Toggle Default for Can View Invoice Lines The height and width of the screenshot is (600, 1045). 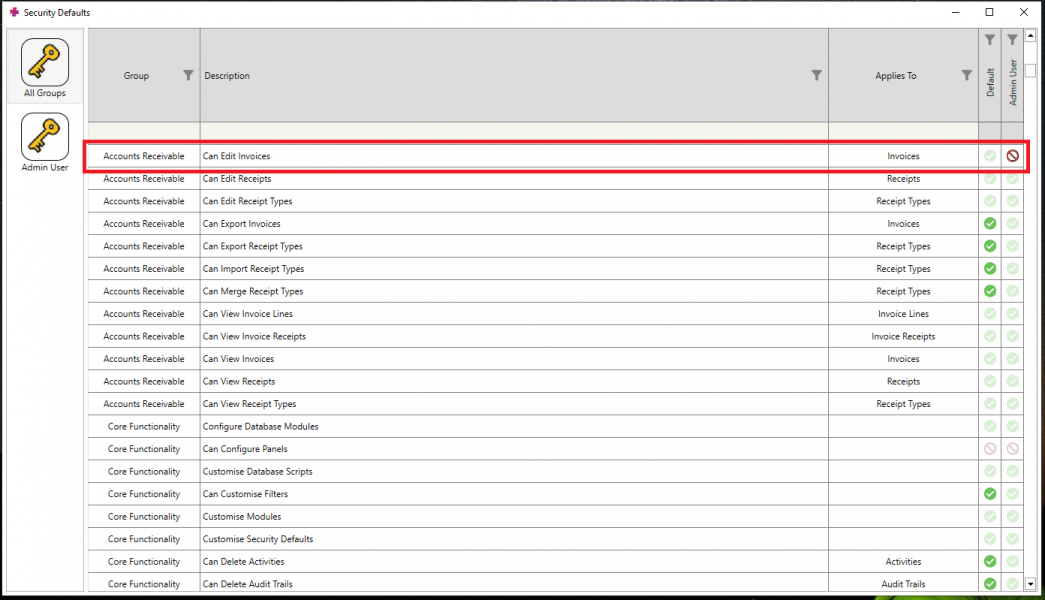click(990, 313)
